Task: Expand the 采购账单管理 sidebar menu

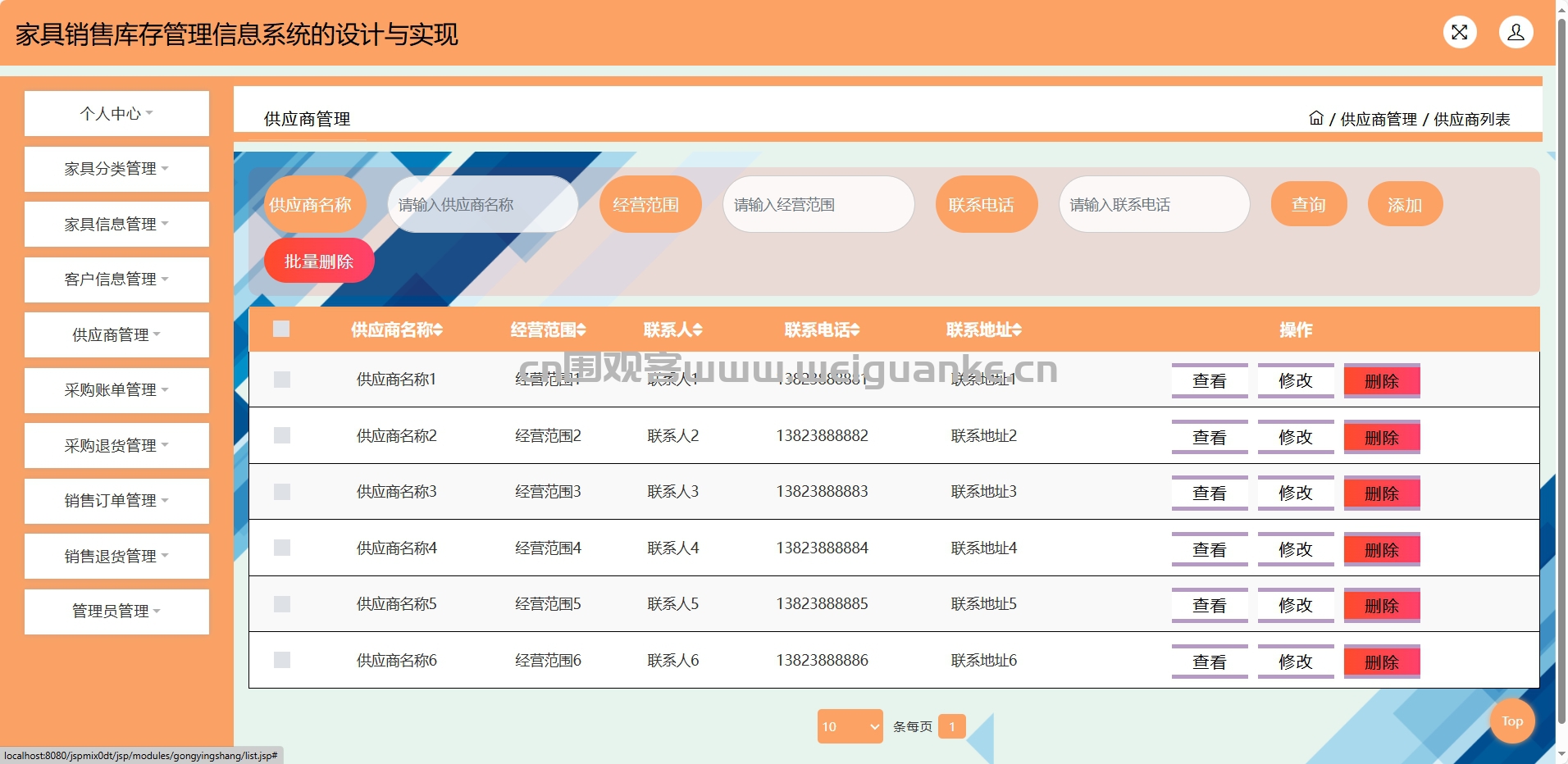Action: [116, 390]
